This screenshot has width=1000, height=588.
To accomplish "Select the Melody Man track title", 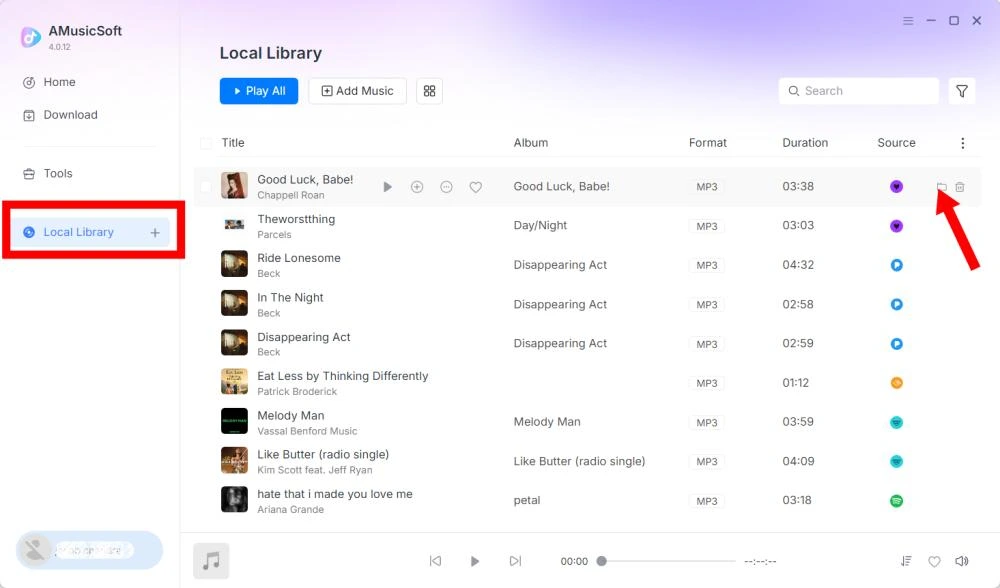I will pyautogui.click(x=290, y=416).
